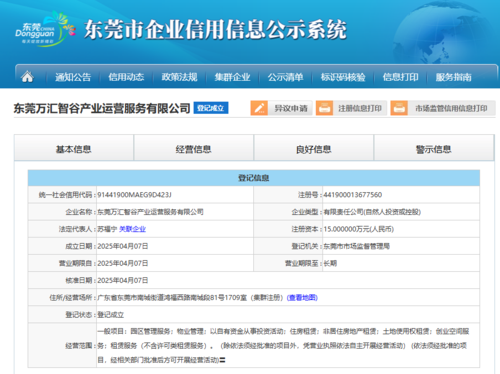Click the 经营范围 label
The image size is (500, 374).
pyautogui.click(x=80, y=346)
